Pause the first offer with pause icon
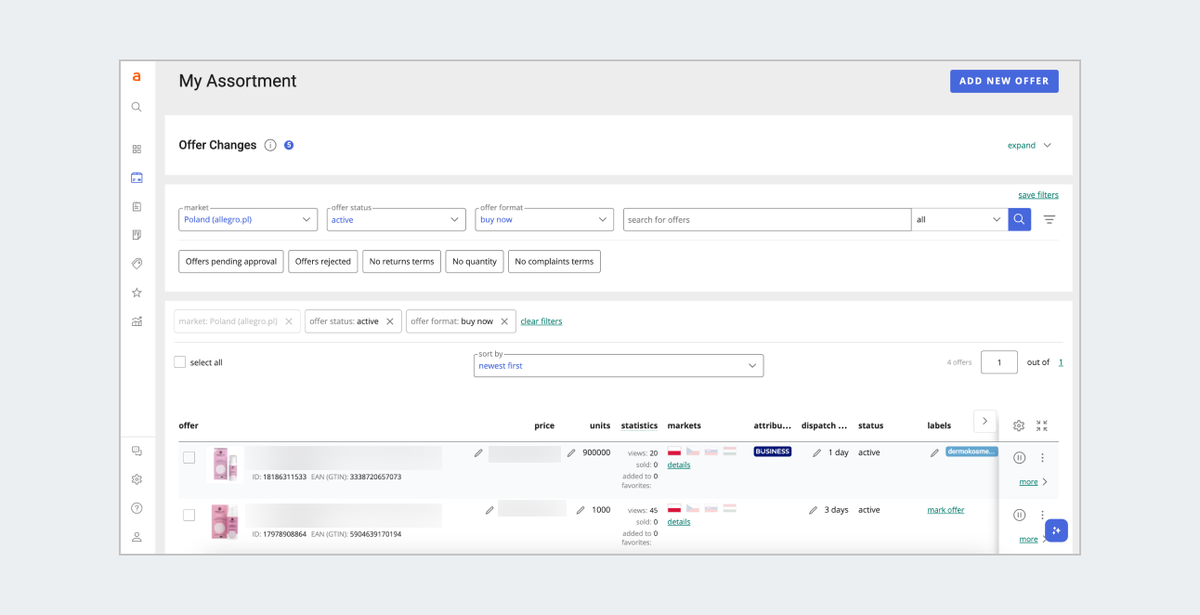 1019,457
